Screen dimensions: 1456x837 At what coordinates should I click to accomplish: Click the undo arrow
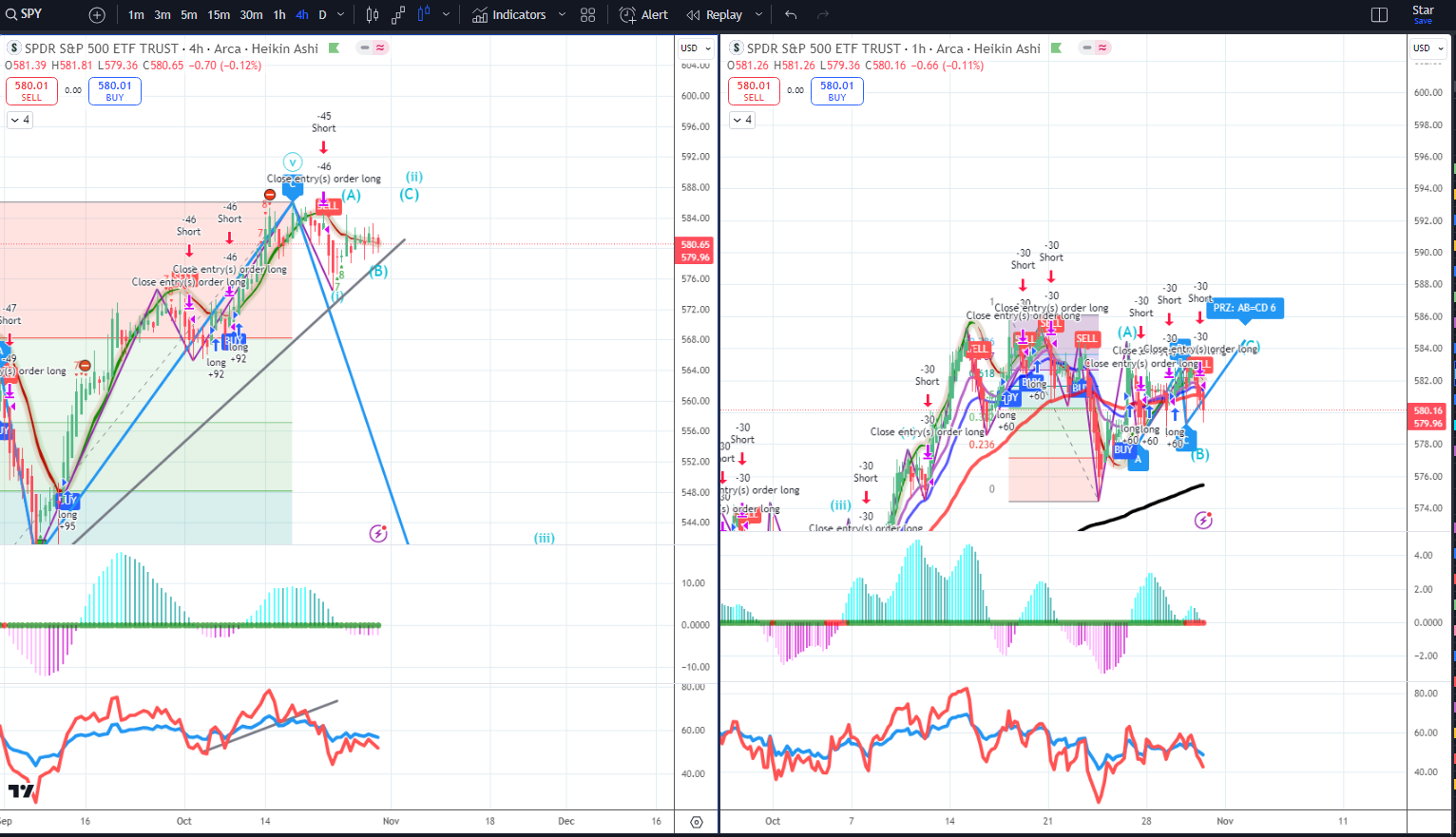[x=791, y=15]
